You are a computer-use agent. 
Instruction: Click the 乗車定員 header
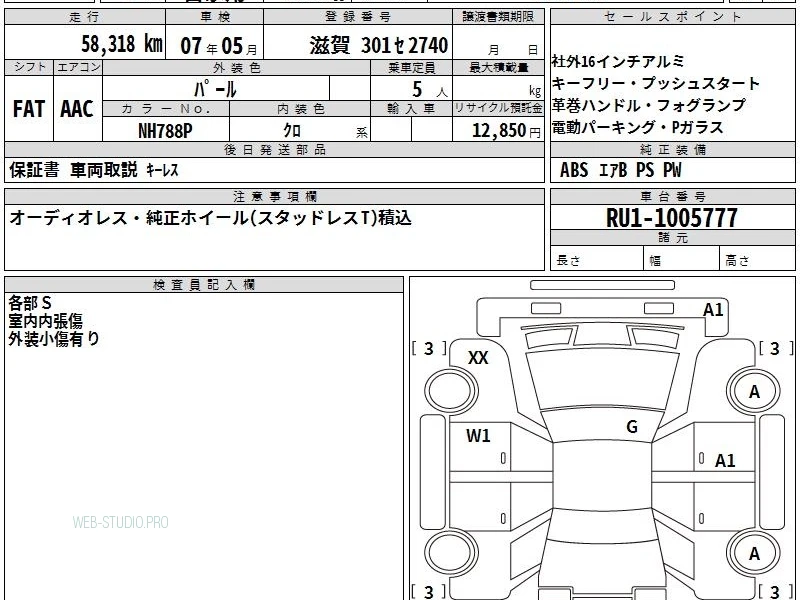pos(411,67)
